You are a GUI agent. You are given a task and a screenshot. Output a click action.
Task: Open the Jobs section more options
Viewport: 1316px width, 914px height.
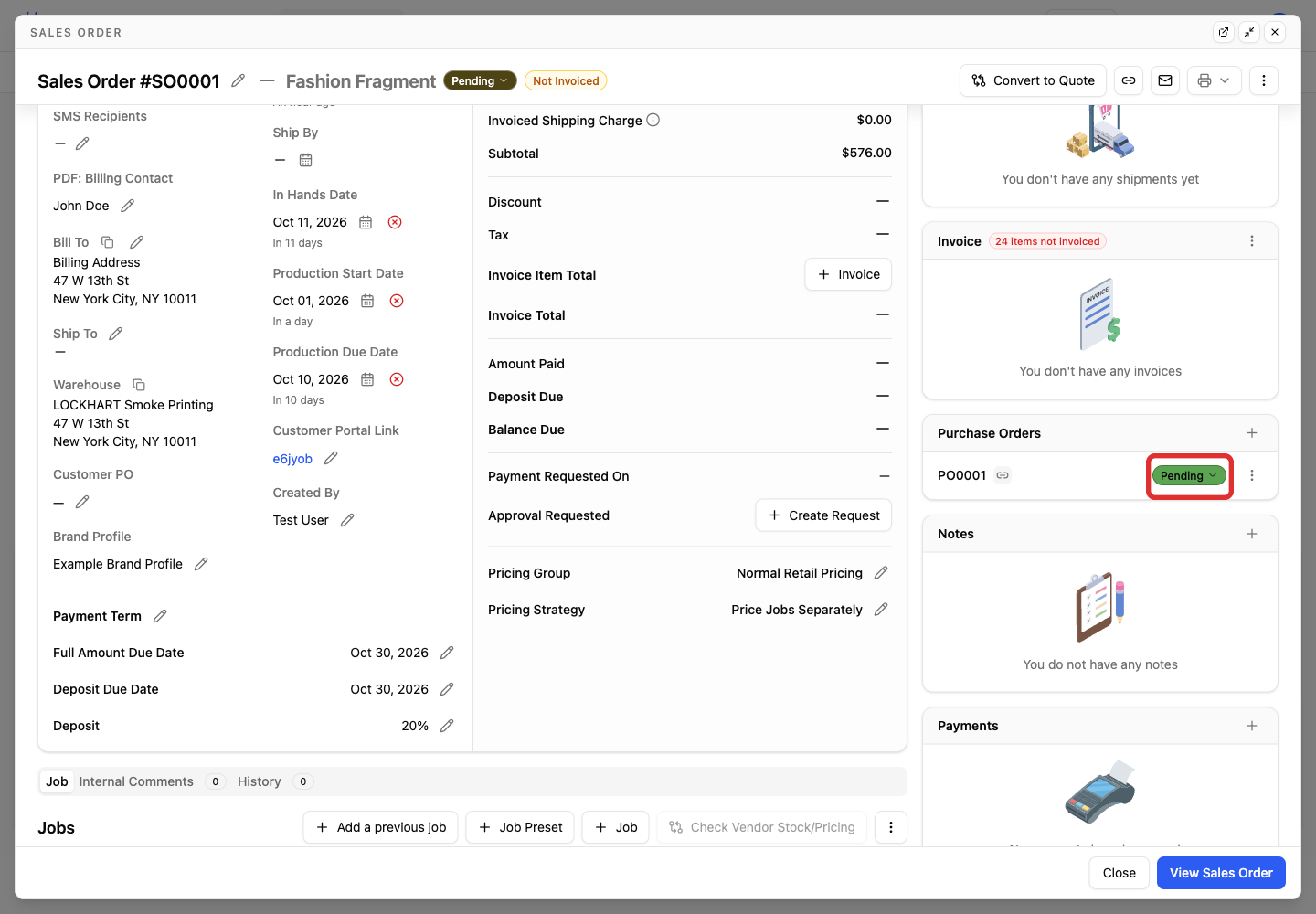tap(891, 827)
